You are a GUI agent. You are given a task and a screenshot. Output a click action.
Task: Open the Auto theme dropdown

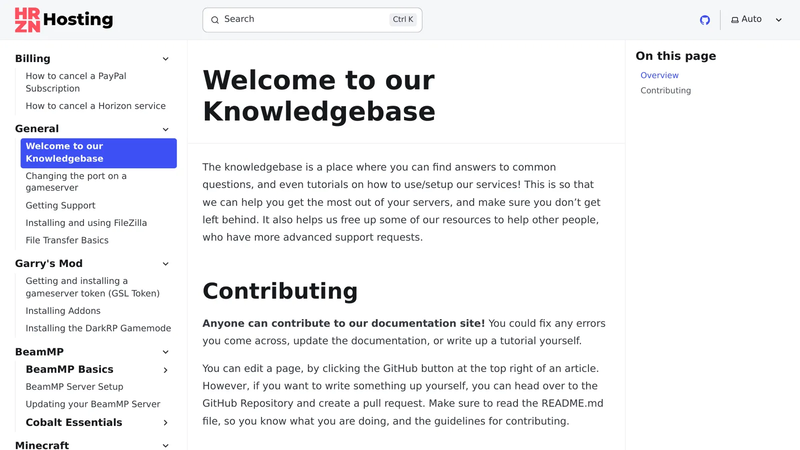coord(757,19)
